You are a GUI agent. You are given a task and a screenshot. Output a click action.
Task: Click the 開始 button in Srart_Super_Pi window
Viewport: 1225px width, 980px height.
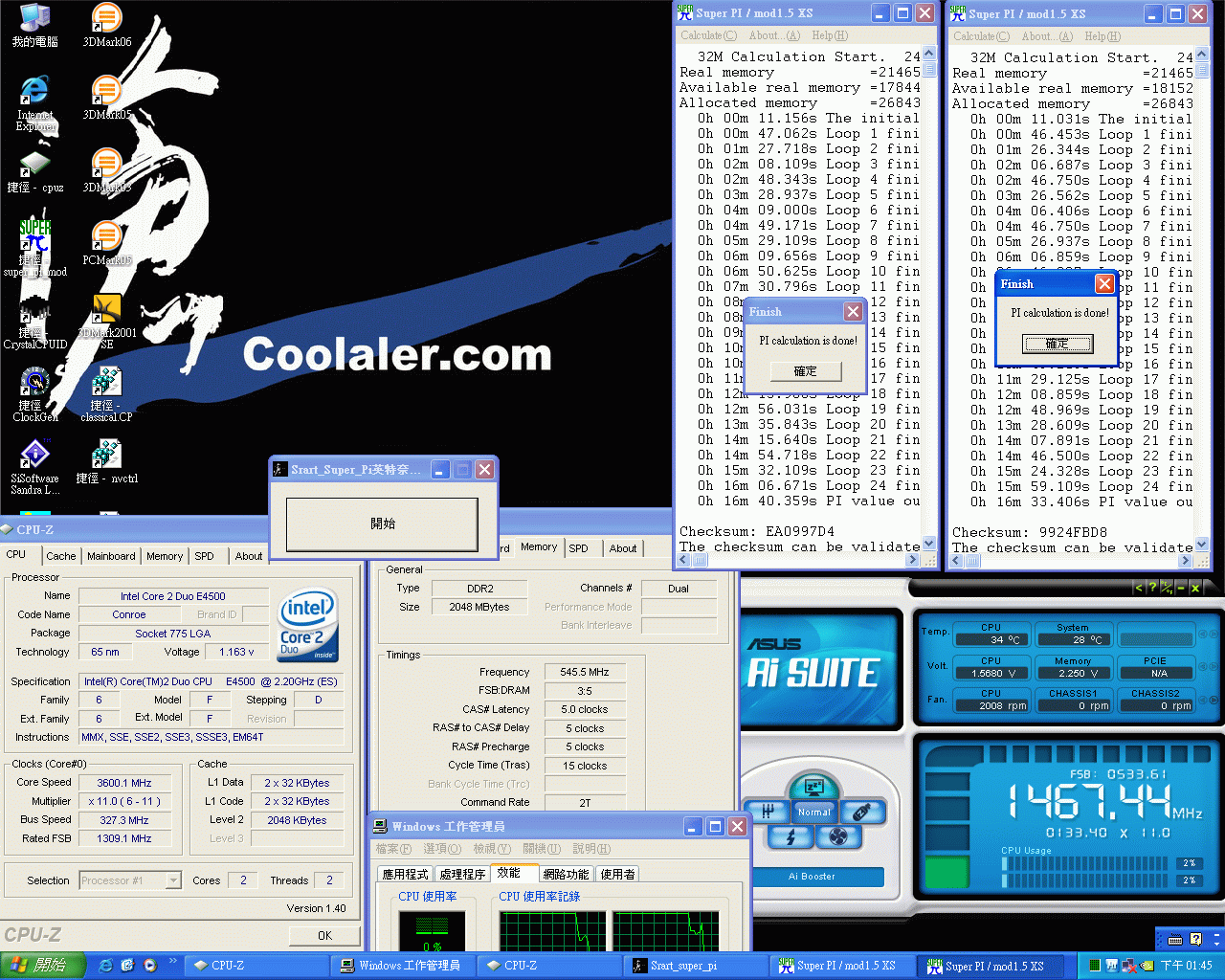pyautogui.click(x=382, y=523)
